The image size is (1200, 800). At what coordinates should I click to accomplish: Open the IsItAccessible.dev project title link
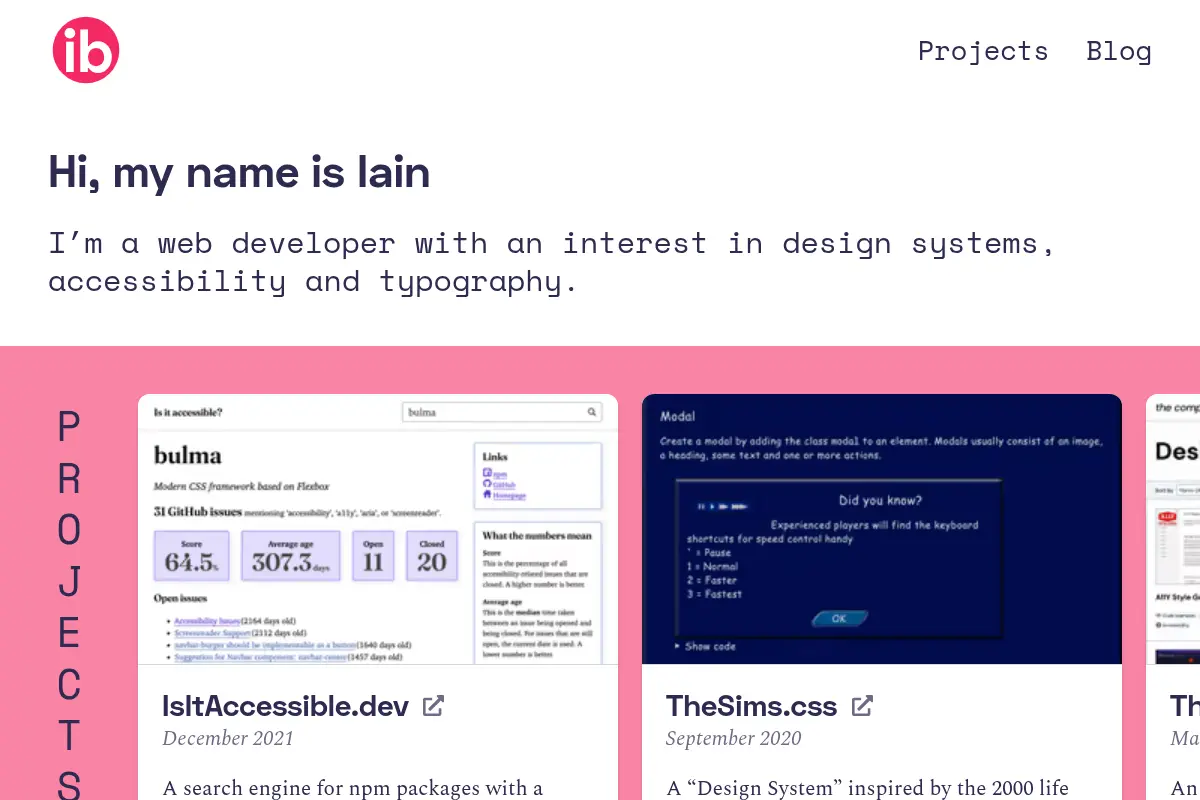(285, 706)
